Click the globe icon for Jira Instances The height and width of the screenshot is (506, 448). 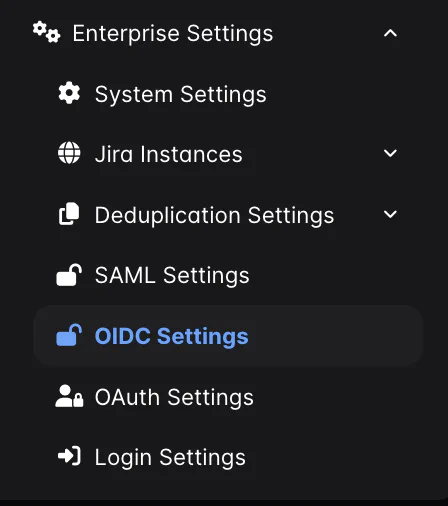tap(69, 153)
